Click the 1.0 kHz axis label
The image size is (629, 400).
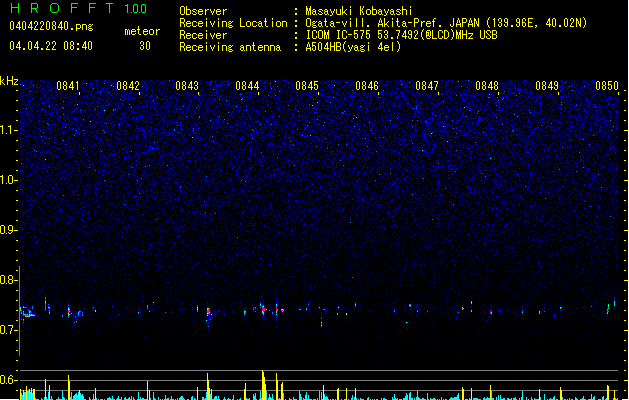click(8, 180)
